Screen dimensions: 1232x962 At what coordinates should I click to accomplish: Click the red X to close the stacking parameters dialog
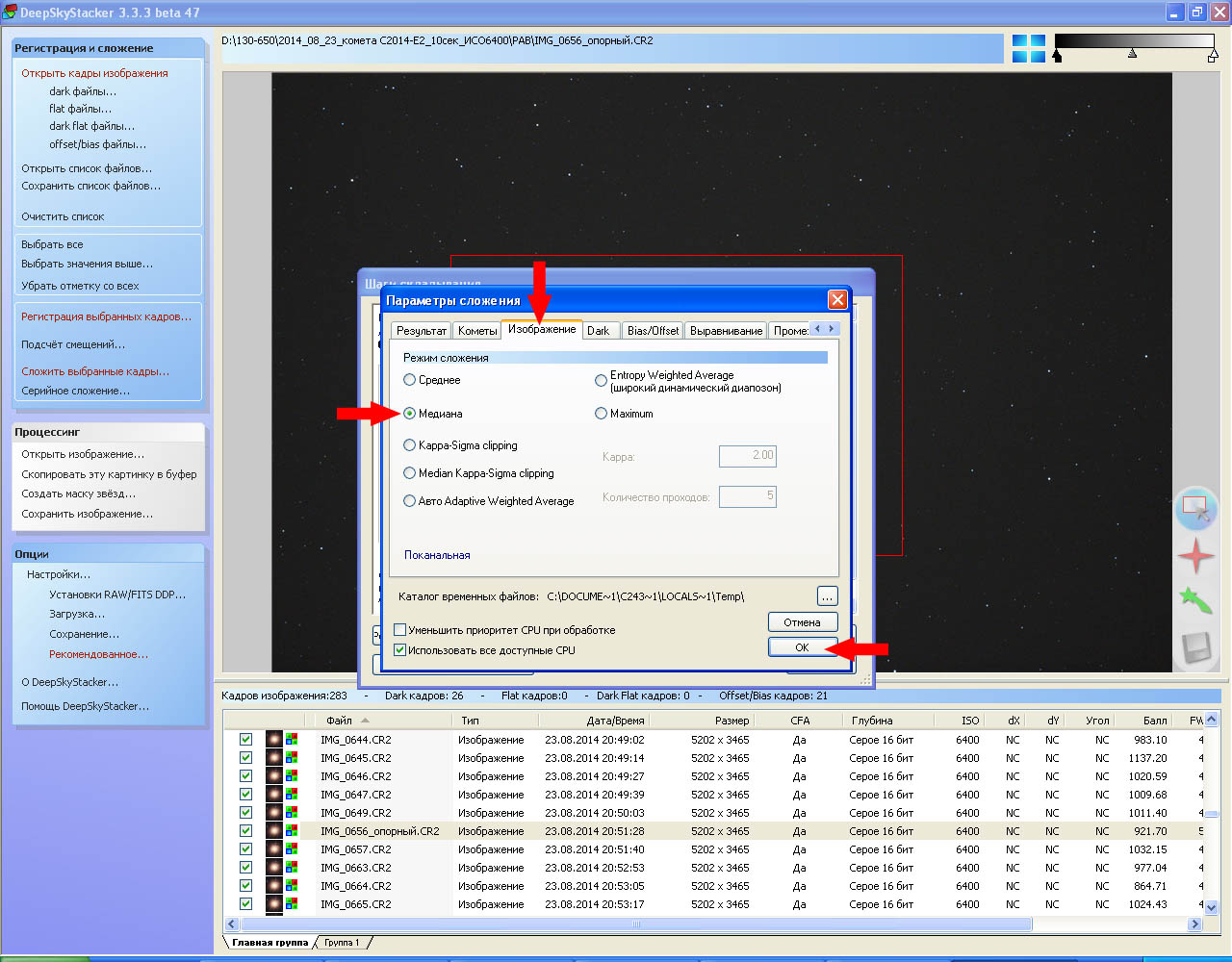click(837, 300)
